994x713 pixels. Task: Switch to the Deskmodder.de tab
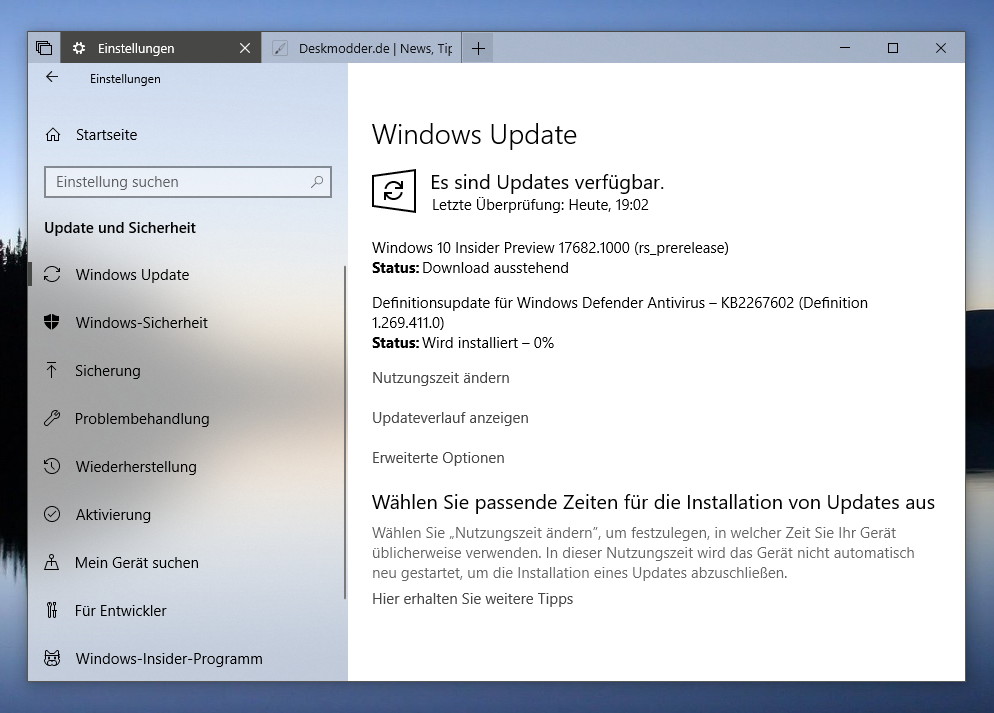tap(362, 48)
